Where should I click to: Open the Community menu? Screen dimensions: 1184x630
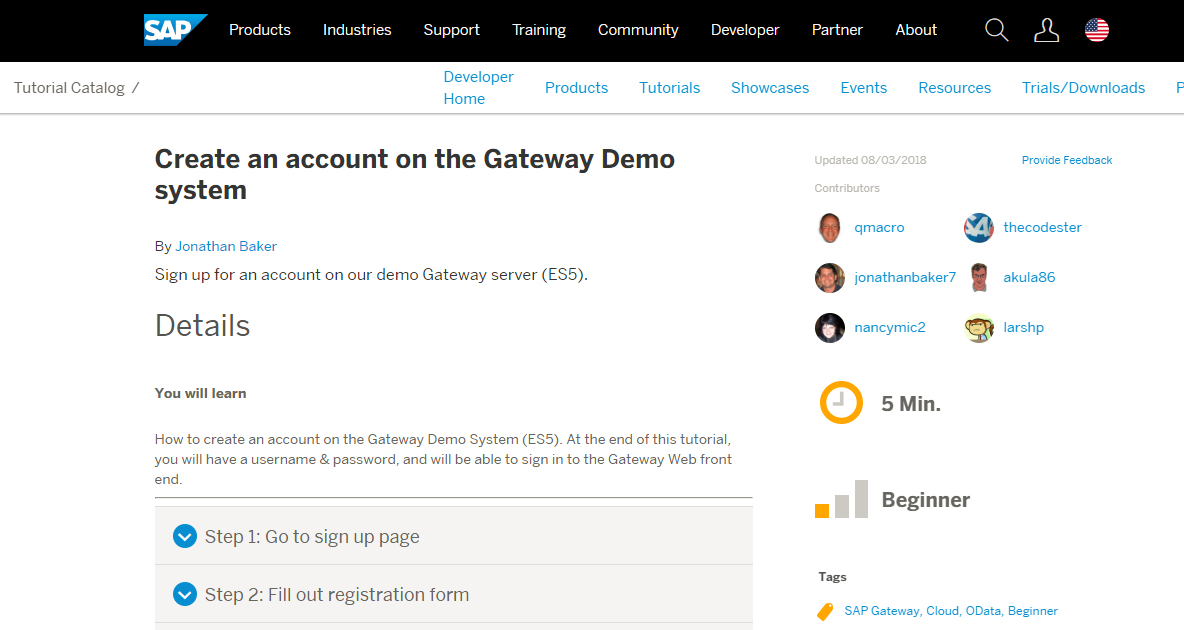638,30
